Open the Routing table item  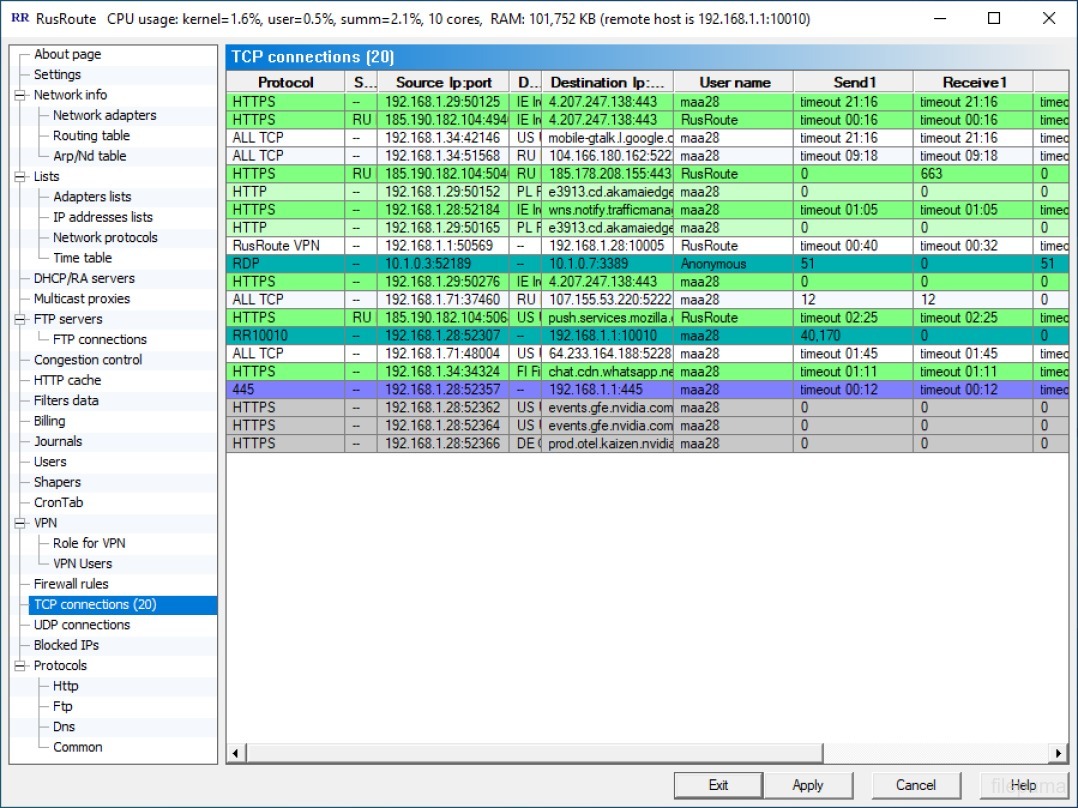coord(91,136)
